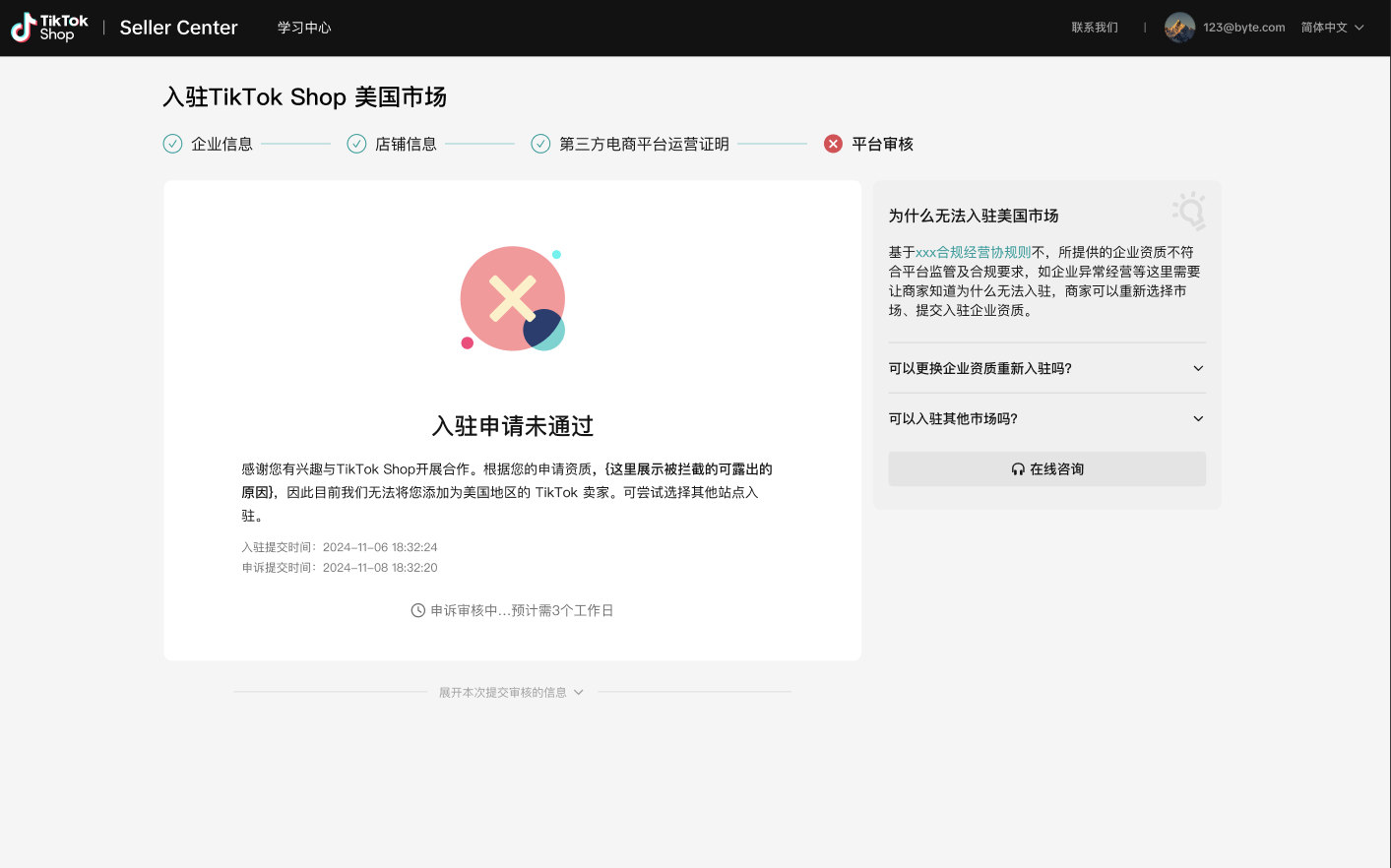
Task: Click the user avatar picture
Action: [x=1179, y=28]
